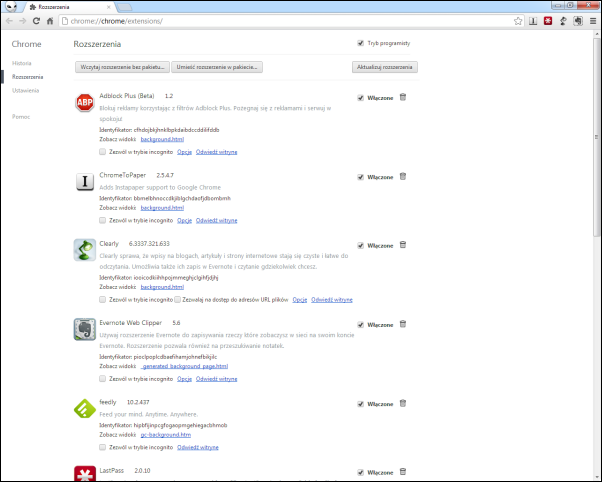The width and height of the screenshot is (602, 482).
Task: Select Rozszerzenia in the sidebar
Action: [x=27, y=77]
